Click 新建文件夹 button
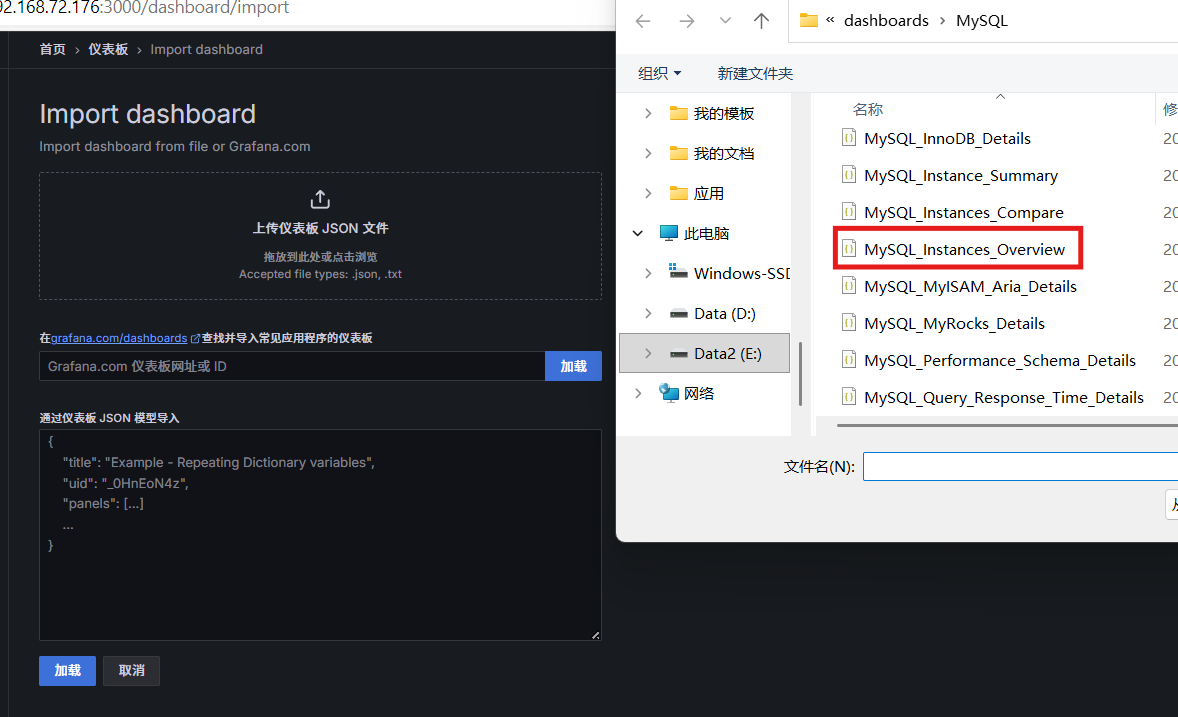The width and height of the screenshot is (1178, 717). click(755, 73)
